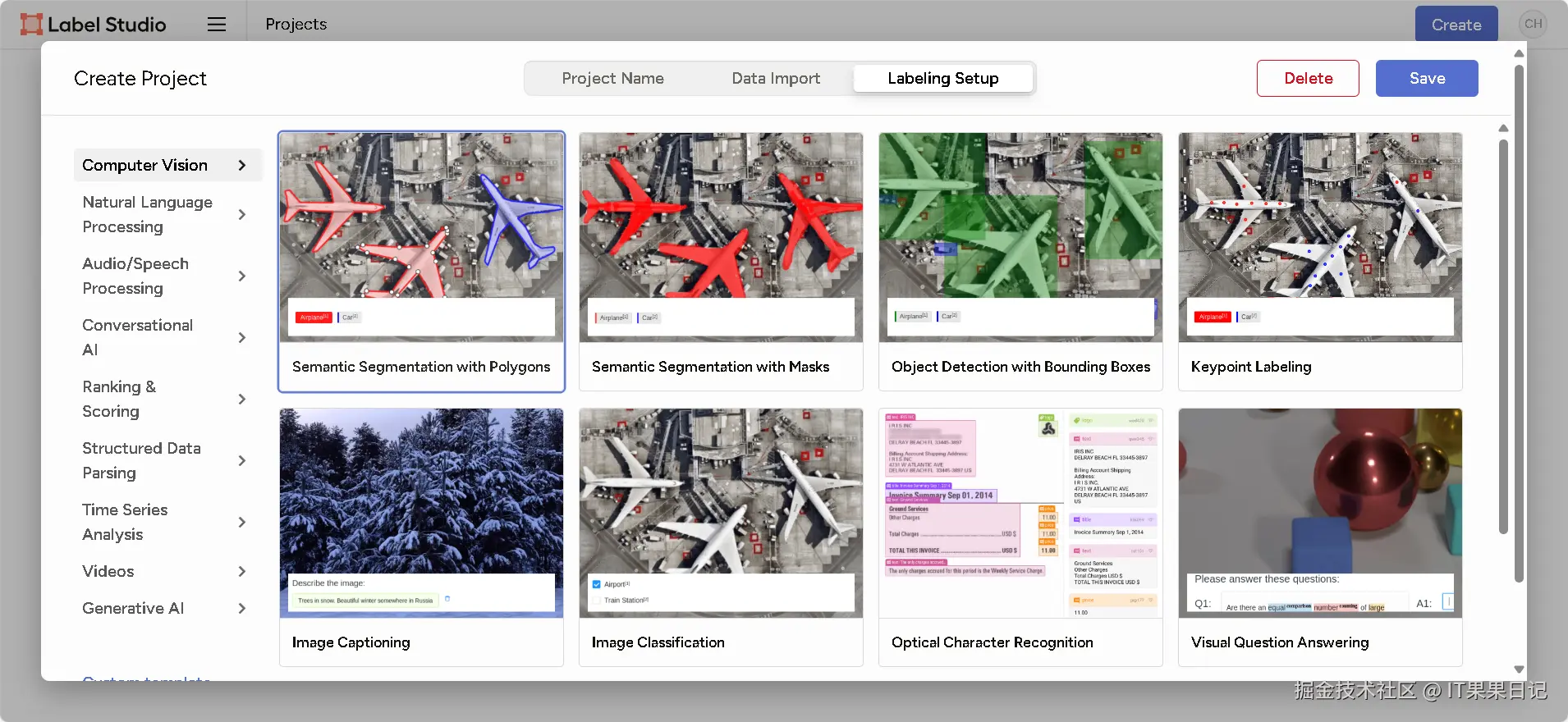
Task: Expand Generative AI chevron arrow
Action: pyautogui.click(x=242, y=608)
